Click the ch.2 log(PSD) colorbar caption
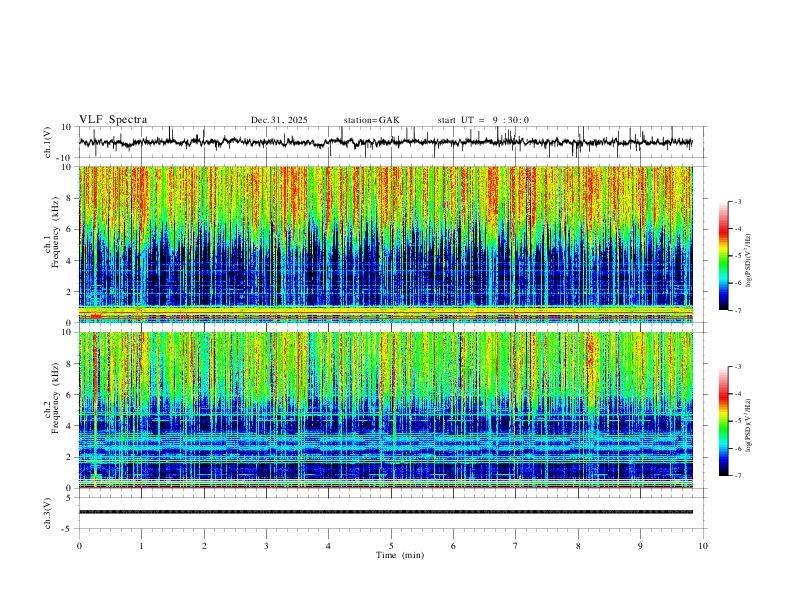 [748, 425]
